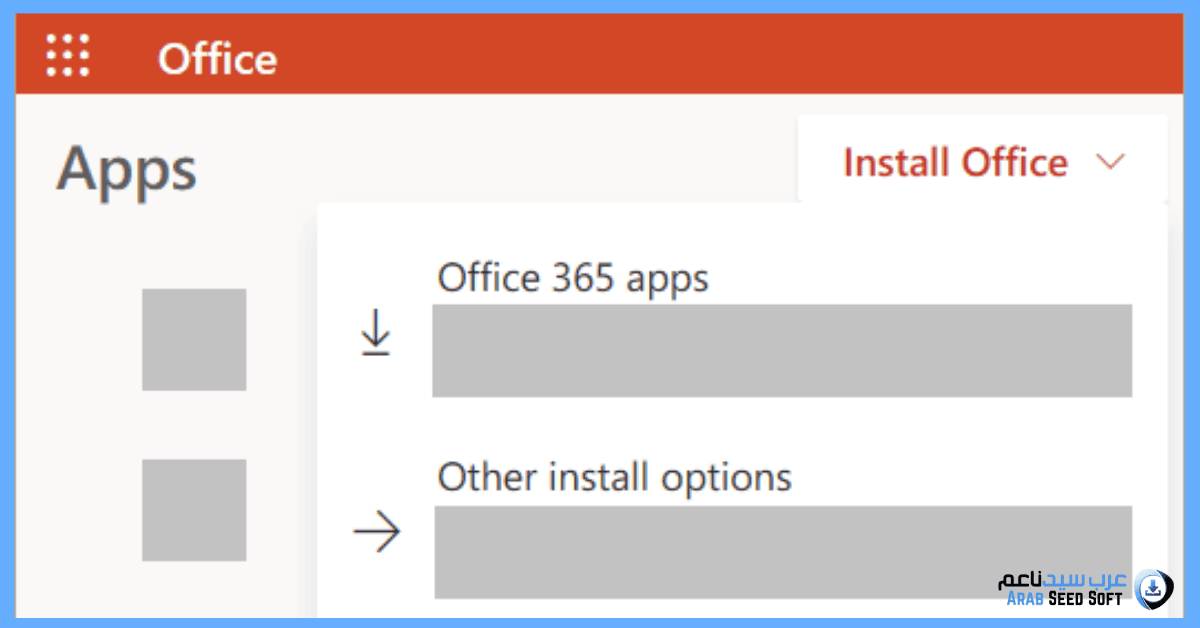1200x628 pixels.
Task: Click the Install Office button label
Action: pos(955,162)
